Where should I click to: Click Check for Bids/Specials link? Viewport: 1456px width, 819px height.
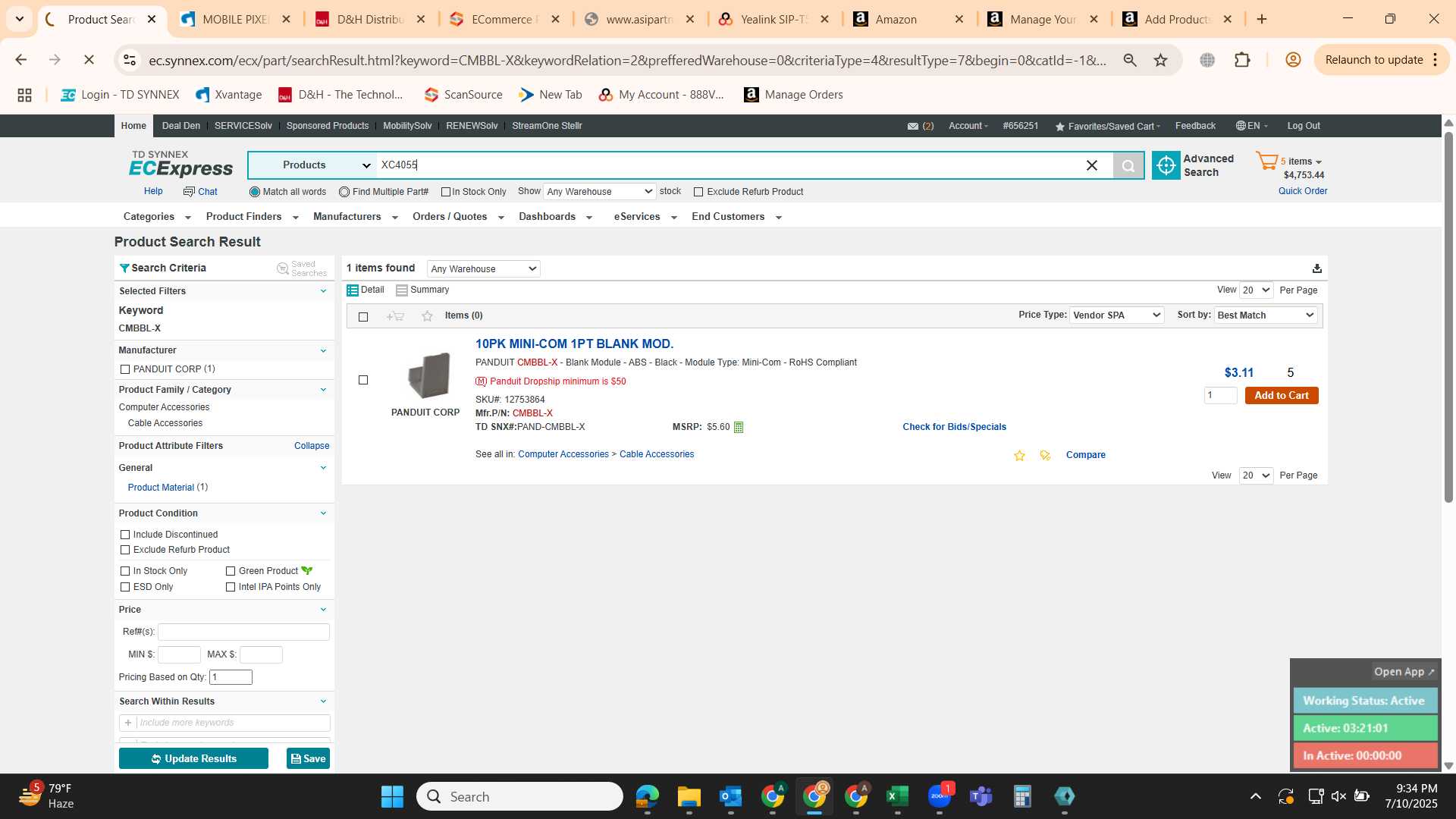(954, 428)
